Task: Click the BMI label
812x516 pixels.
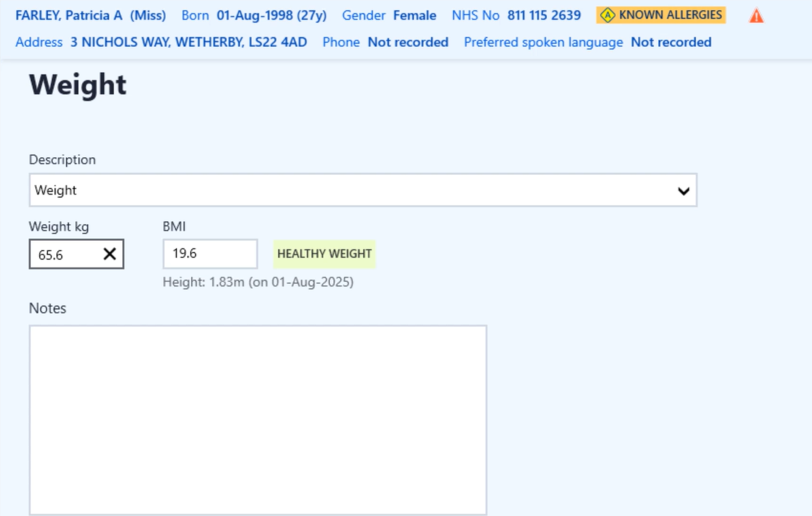Action: pyautogui.click(x=174, y=226)
